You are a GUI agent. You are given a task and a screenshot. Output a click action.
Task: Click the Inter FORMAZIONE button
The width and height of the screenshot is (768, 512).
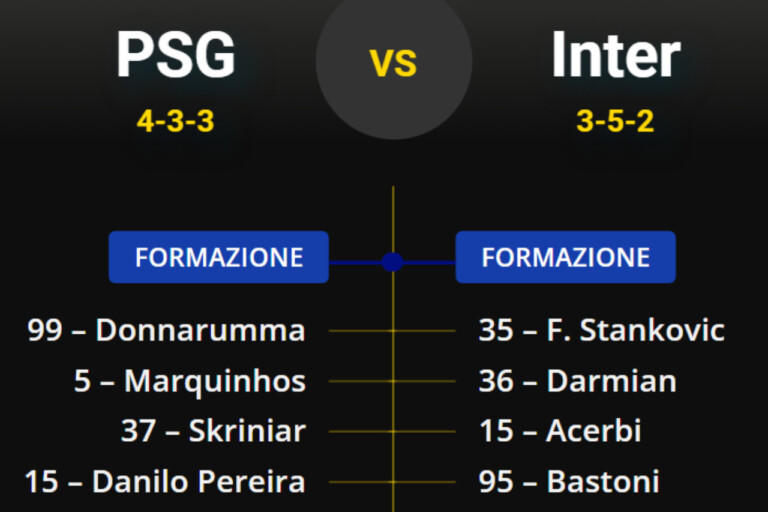pos(565,257)
